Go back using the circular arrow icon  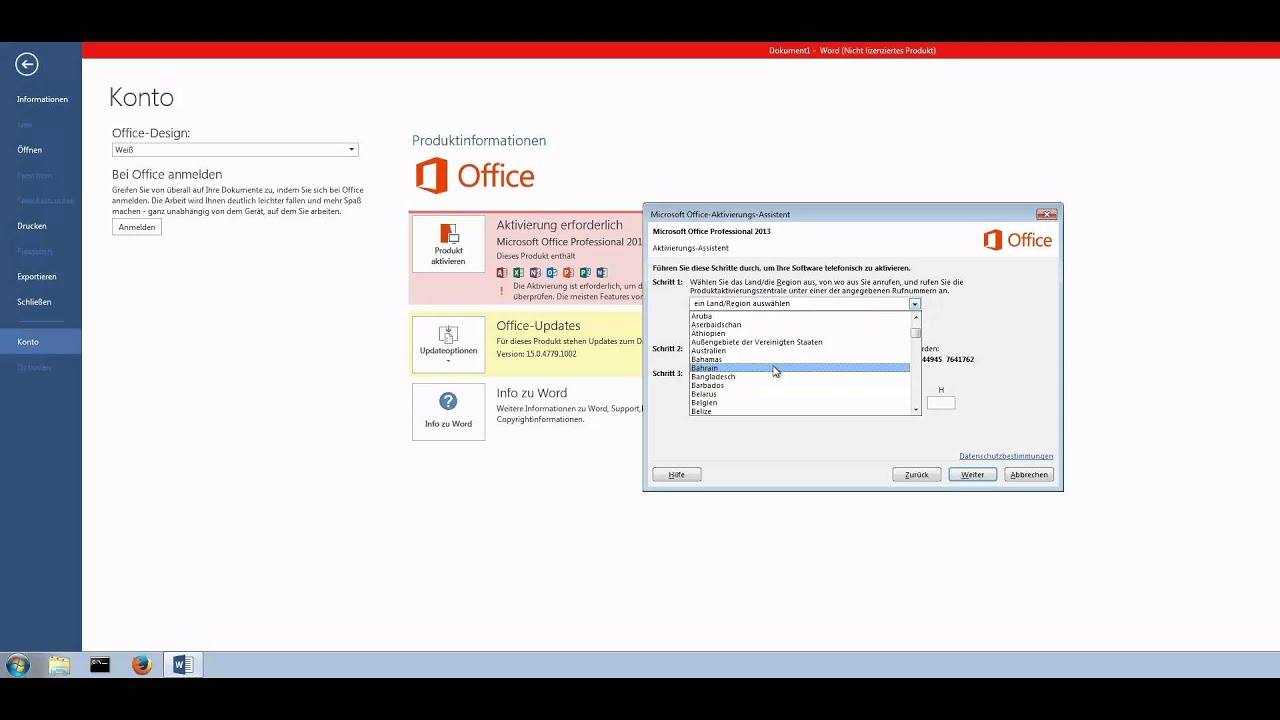point(27,64)
